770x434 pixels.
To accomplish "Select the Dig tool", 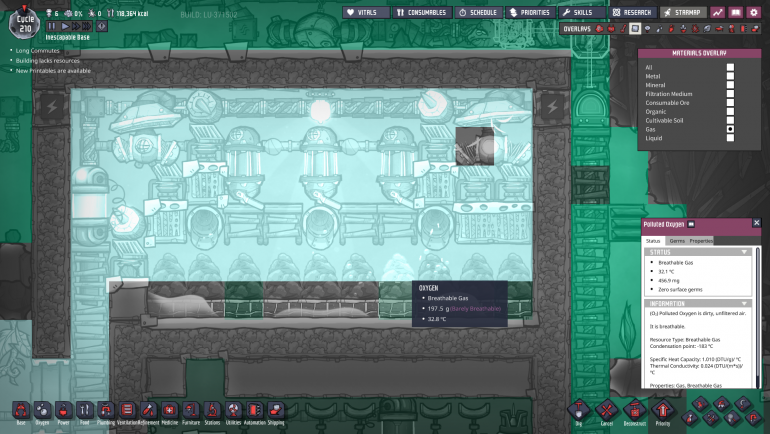I will [x=578, y=410].
